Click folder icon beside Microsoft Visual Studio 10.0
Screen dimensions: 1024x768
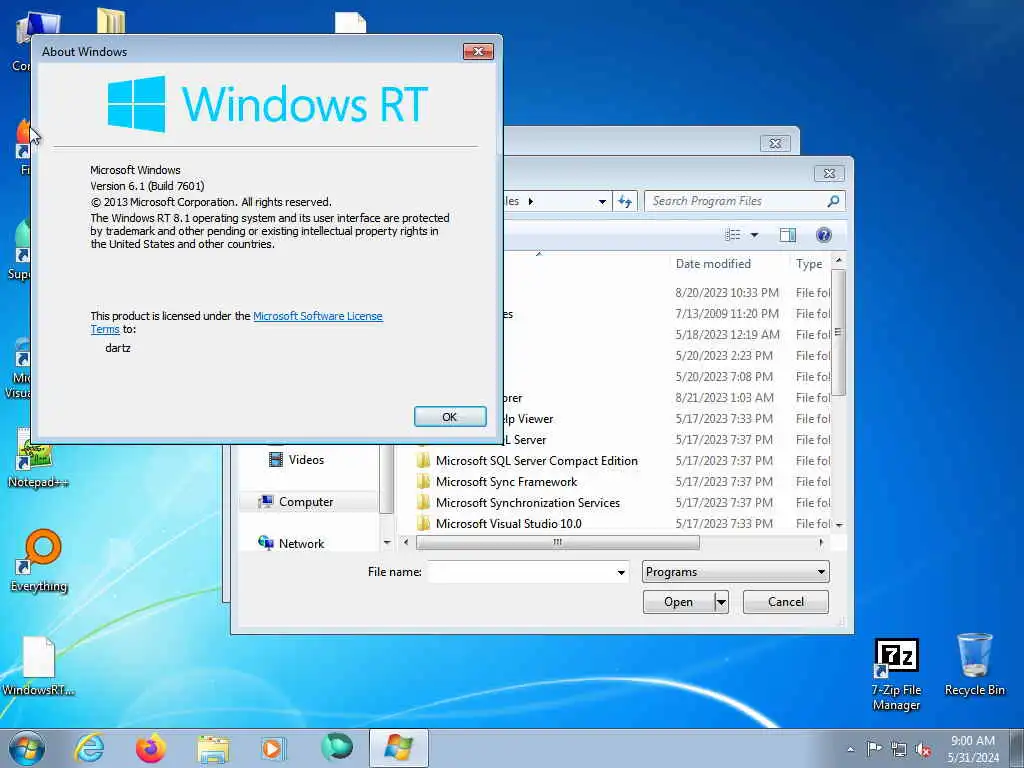point(423,523)
